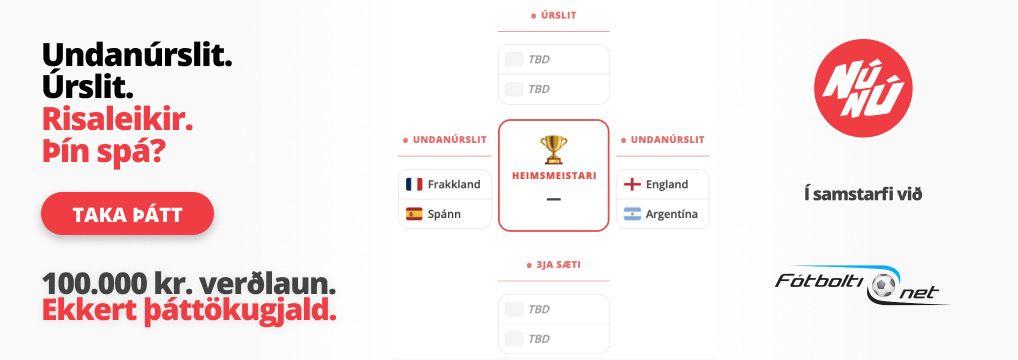1018x360 pixels.
Task: Click the 'Í samstarfi við' text
Action: [x=863, y=194]
